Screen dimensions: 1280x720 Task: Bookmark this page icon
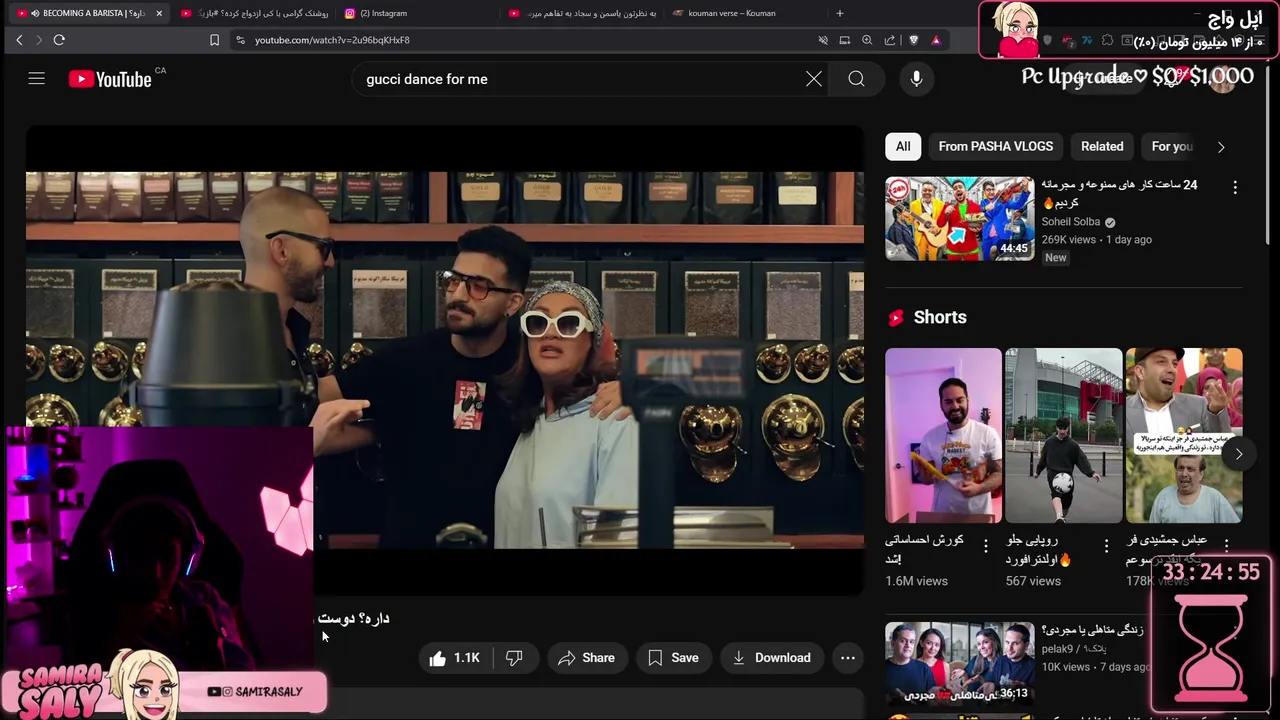214,40
